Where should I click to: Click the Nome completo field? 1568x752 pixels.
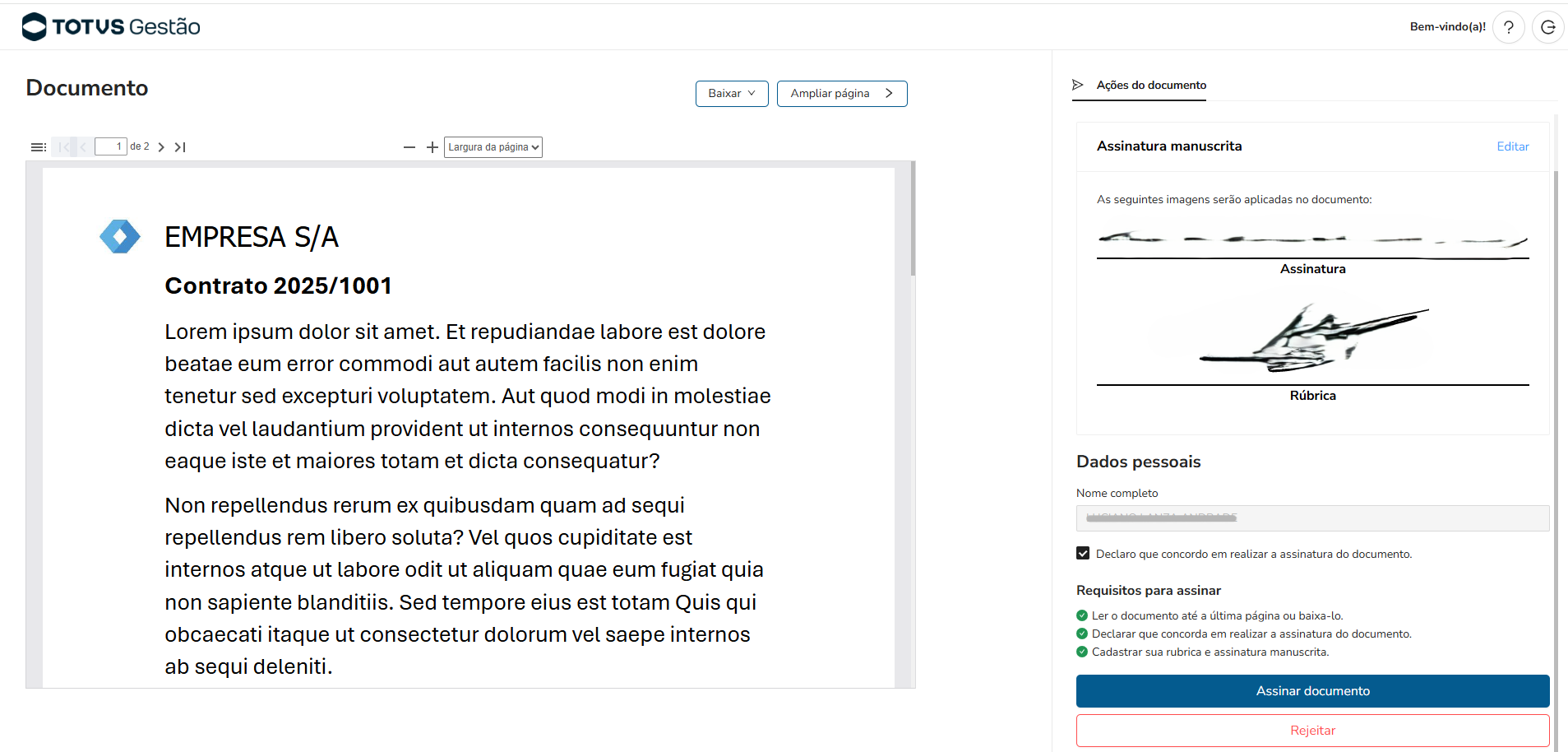coord(1312,518)
